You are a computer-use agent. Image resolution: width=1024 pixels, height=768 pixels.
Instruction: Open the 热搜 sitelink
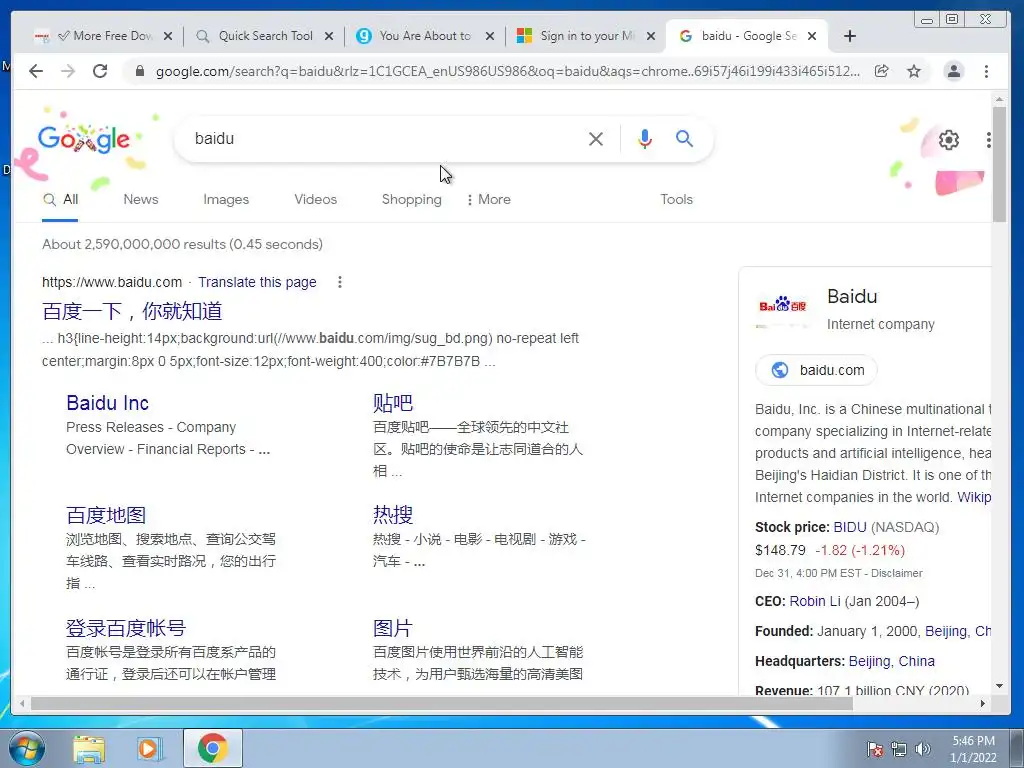[392, 515]
